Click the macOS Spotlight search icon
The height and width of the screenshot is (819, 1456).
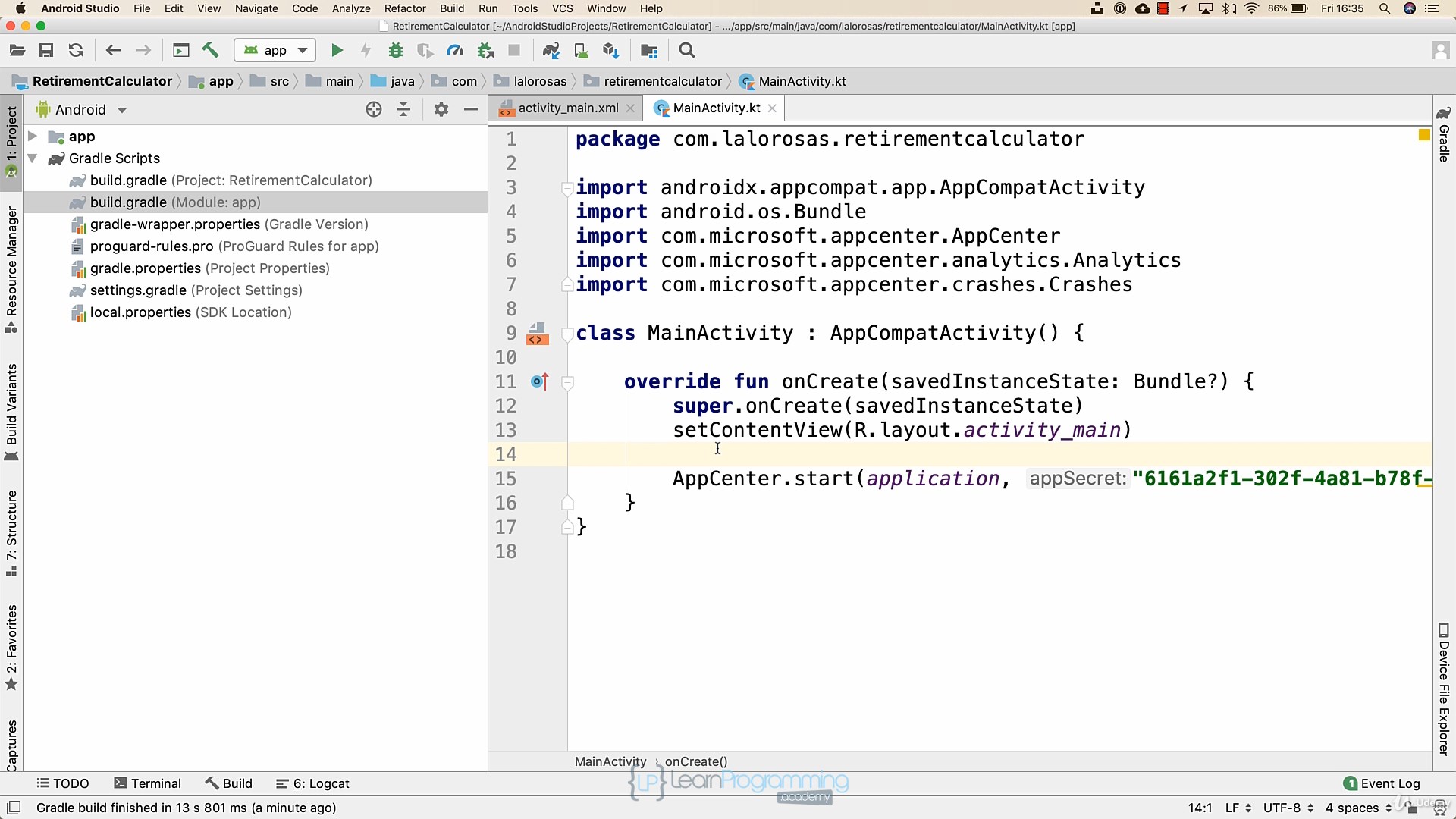[x=1385, y=8]
